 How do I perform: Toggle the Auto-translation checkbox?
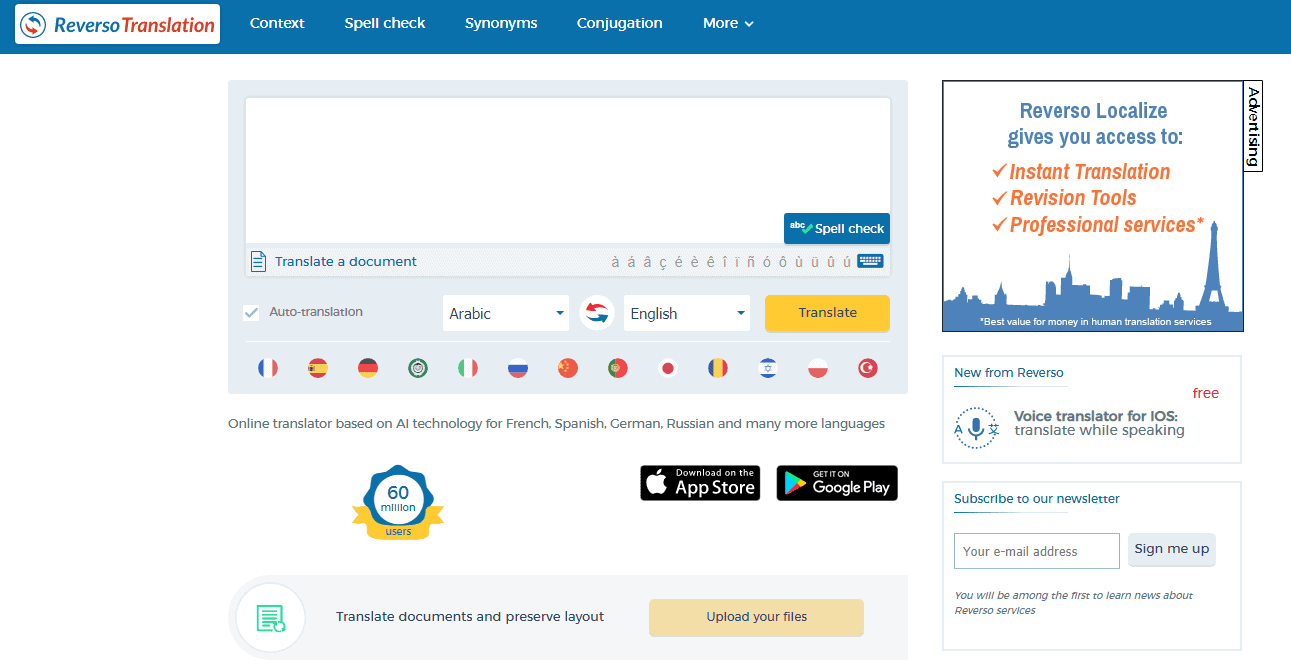pyautogui.click(x=252, y=313)
